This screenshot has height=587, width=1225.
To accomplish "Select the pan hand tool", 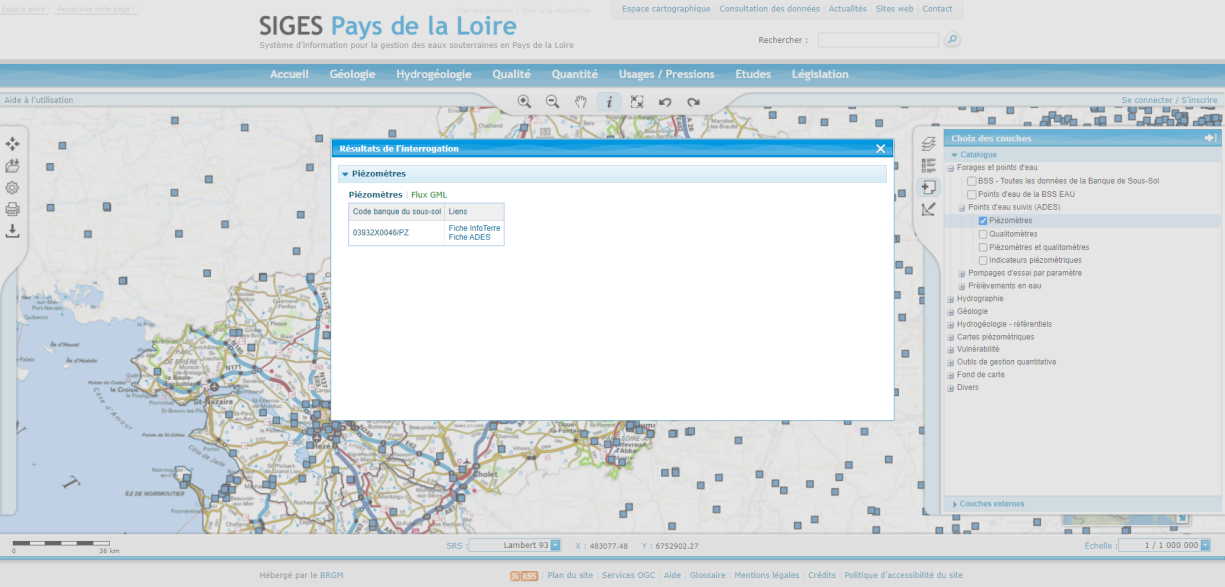I will point(580,102).
